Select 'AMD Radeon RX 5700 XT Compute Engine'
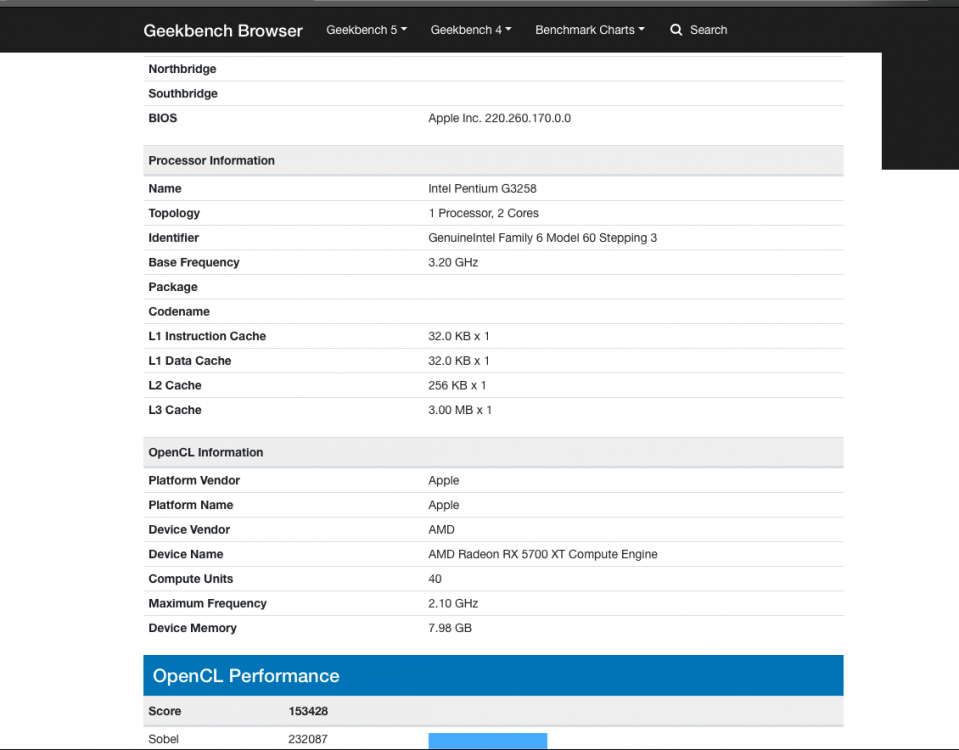Screen dimensions: 959x750 coord(542,554)
